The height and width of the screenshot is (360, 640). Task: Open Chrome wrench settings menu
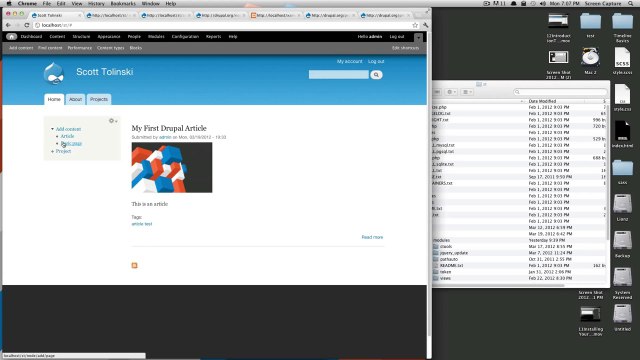coord(425,25)
